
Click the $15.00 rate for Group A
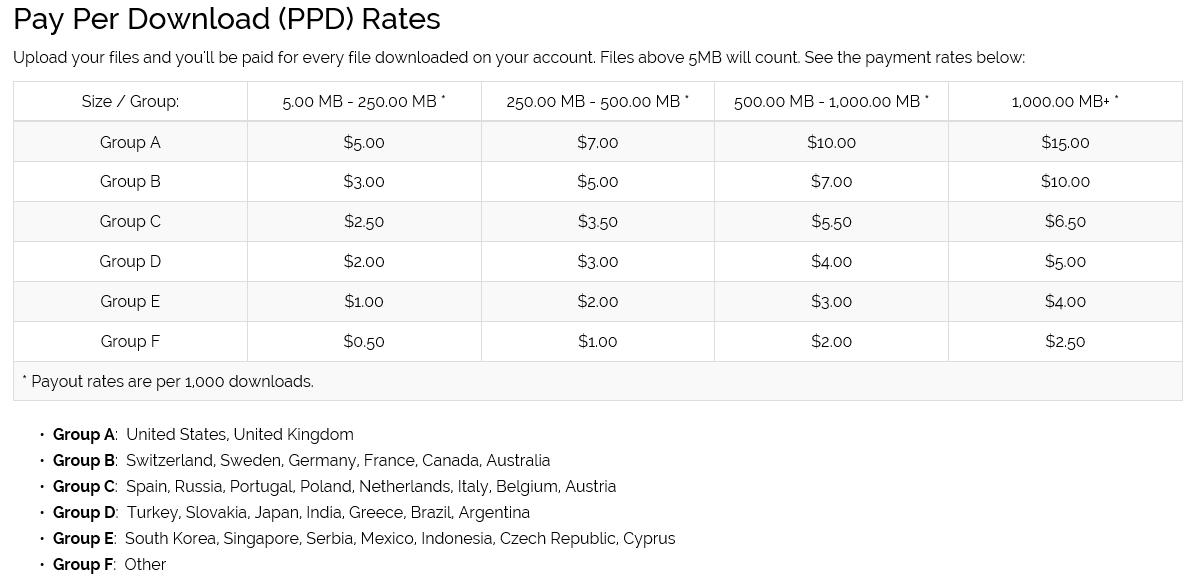[1065, 142]
